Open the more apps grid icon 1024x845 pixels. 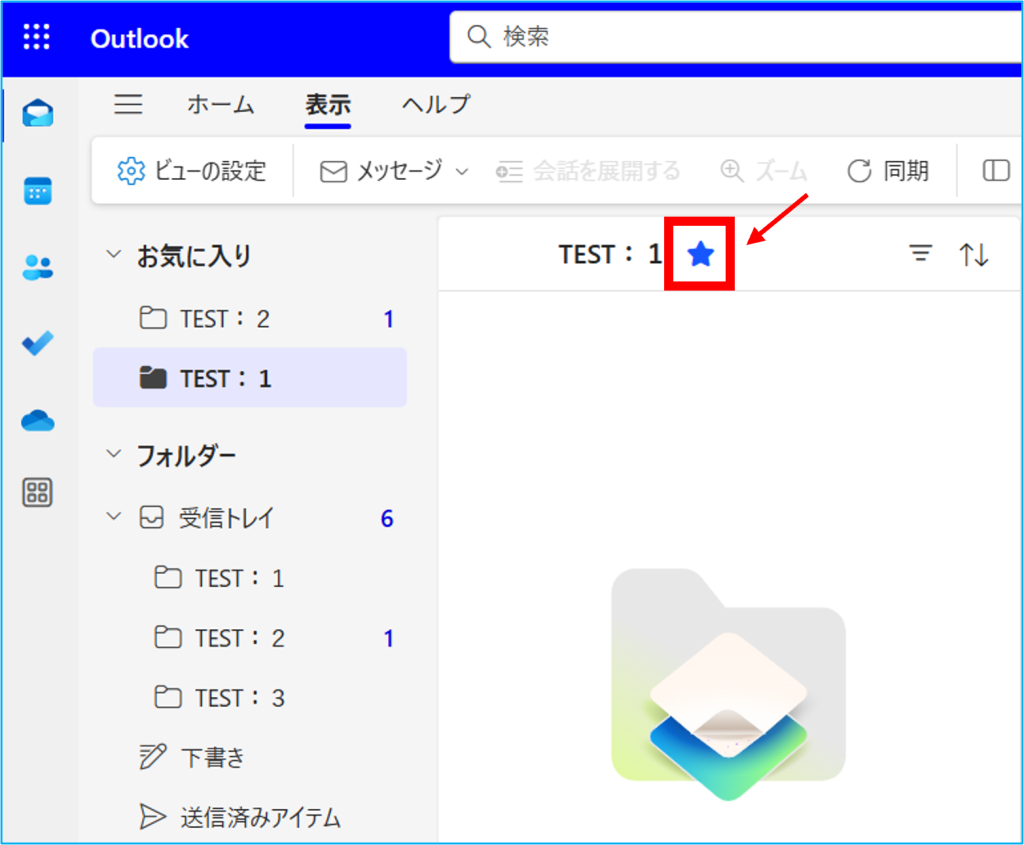38,492
